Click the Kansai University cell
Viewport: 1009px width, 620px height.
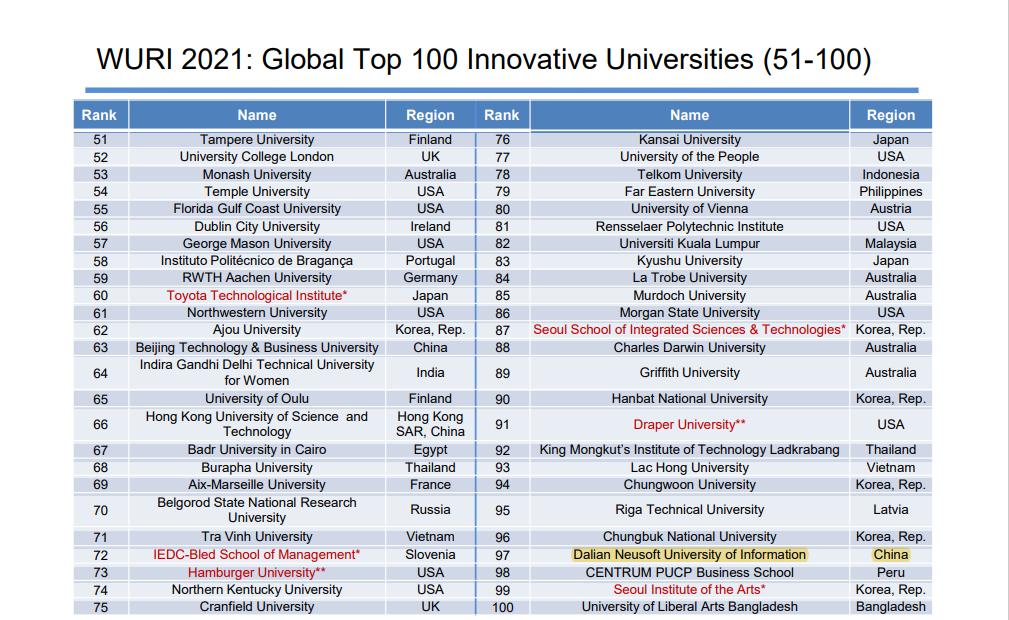689,139
